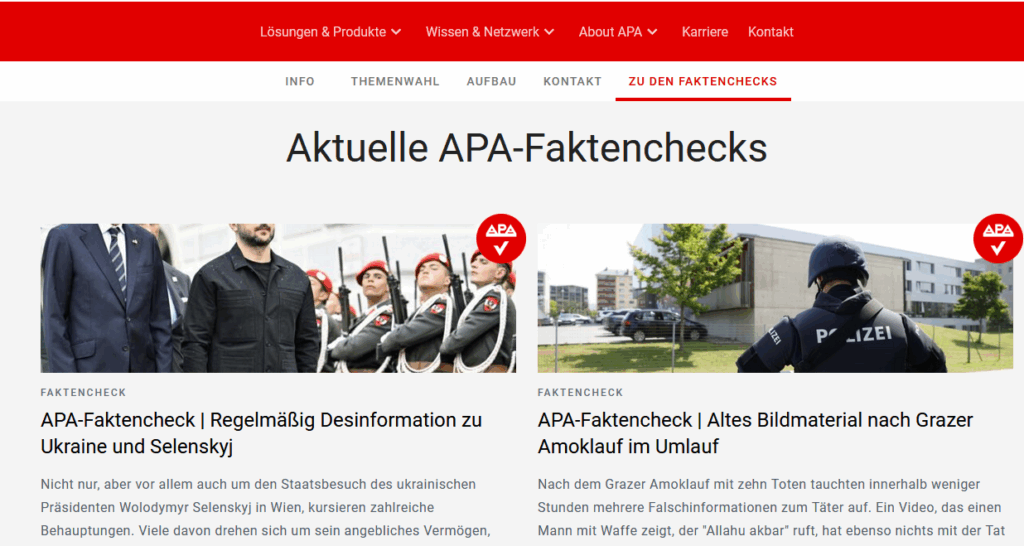Click the Aktuelle APA-Faktenchecks page heading
The height and width of the screenshot is (546, 1024).
pos(526,148)
